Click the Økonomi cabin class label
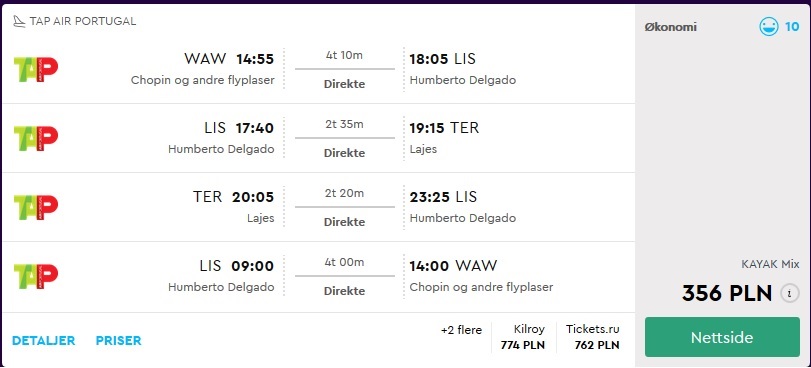 click(670, 27)
